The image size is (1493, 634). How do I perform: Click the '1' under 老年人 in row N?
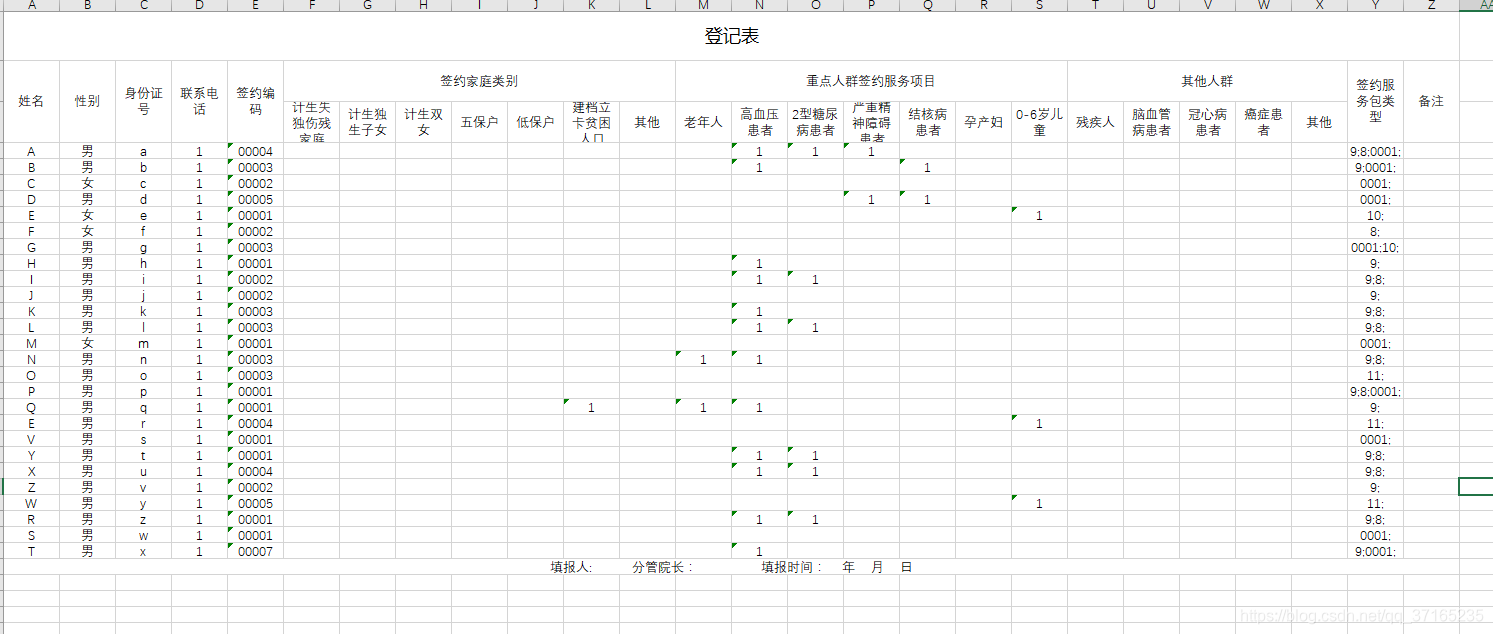tap(703, 359)
